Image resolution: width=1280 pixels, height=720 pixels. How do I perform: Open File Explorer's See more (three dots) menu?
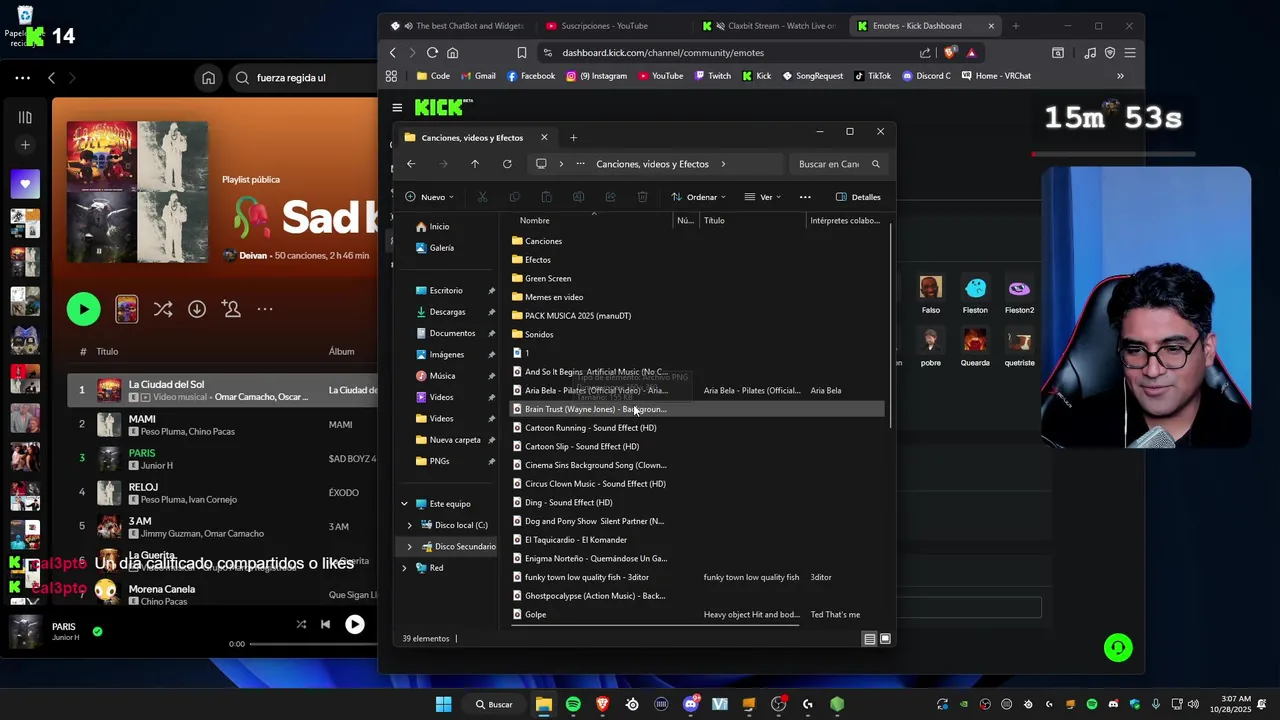805,197
